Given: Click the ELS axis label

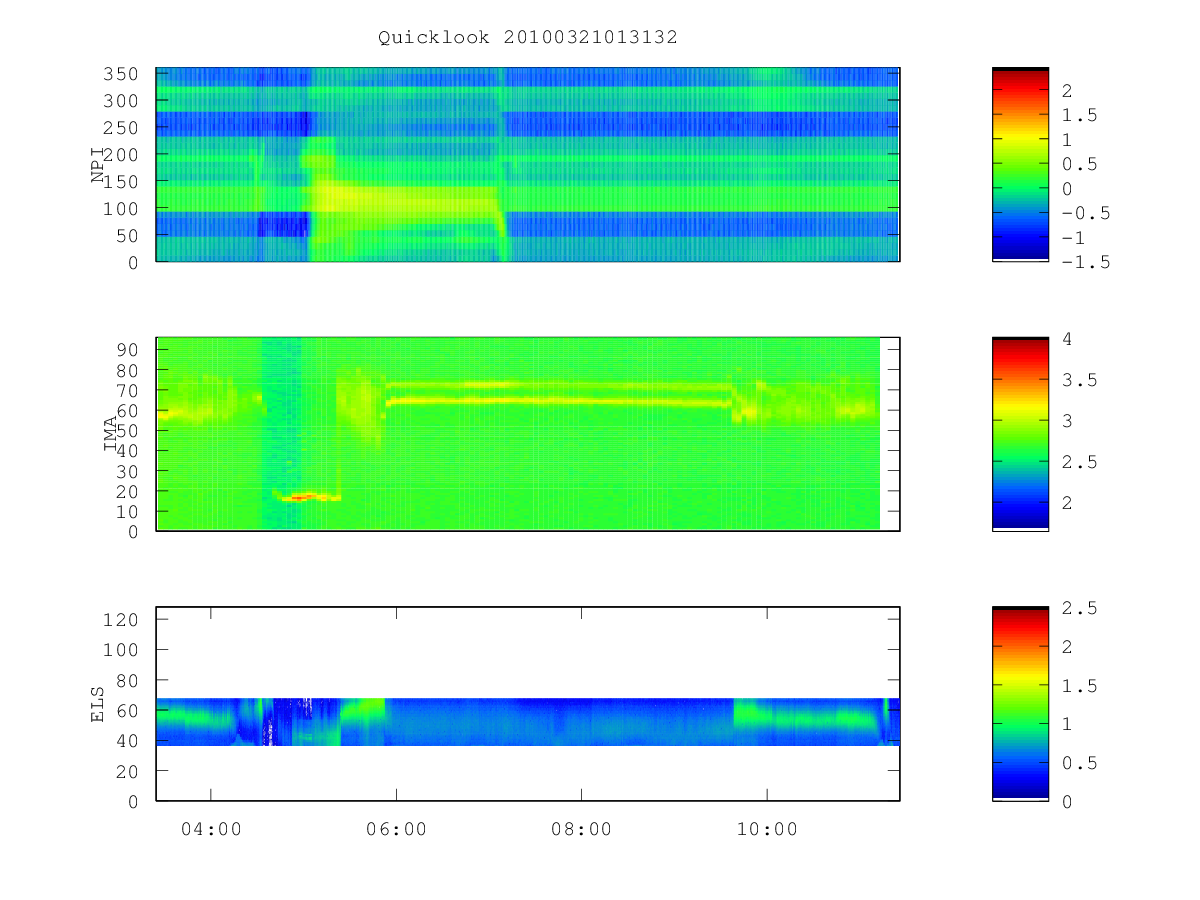Looking at the screenshot, I should 98,705.
